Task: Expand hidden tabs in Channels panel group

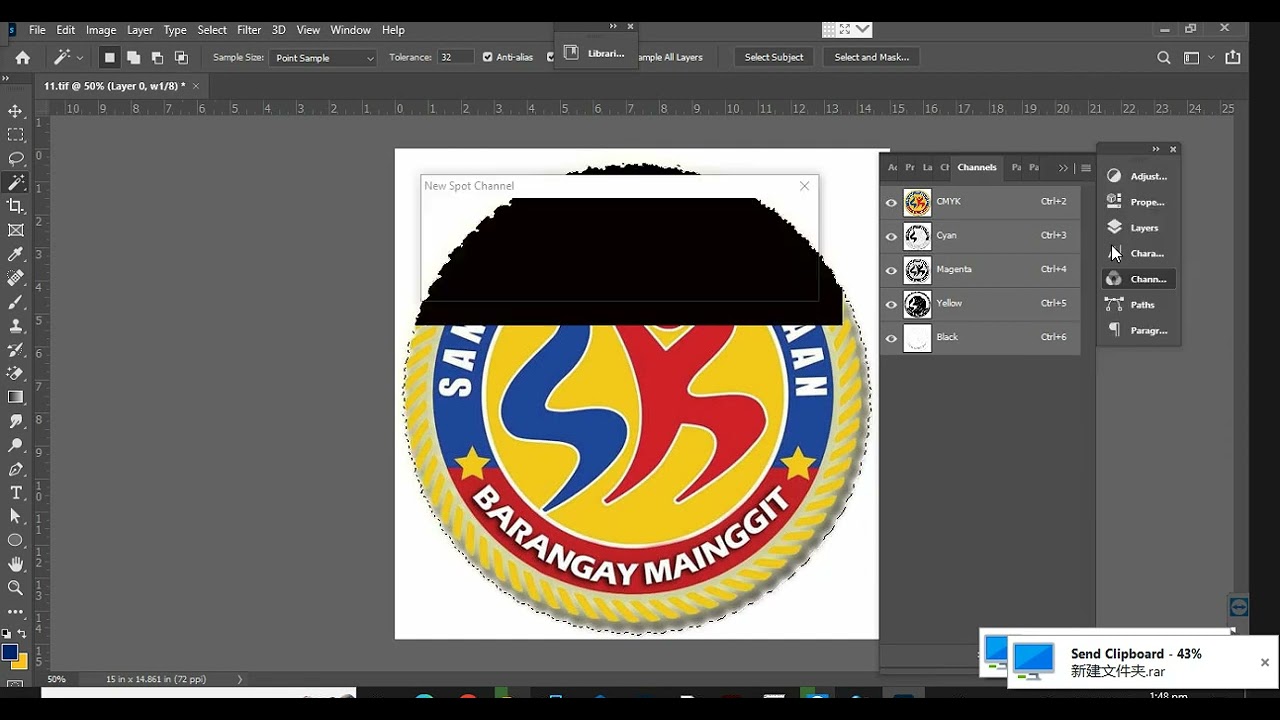Action: coord(1063,168)
